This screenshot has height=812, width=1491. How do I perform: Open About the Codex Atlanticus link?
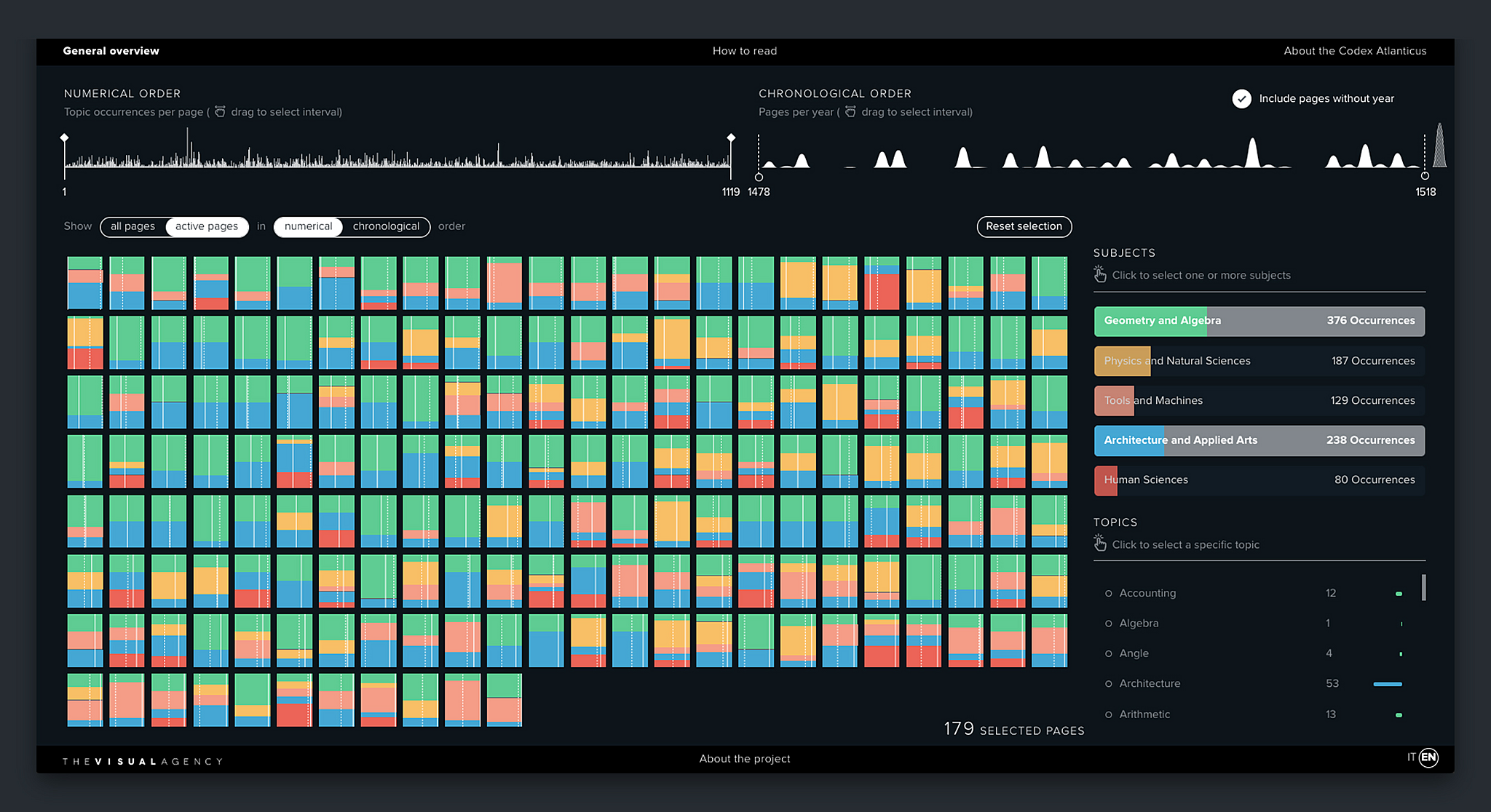pyautogui.click(x=1355, y=51)
